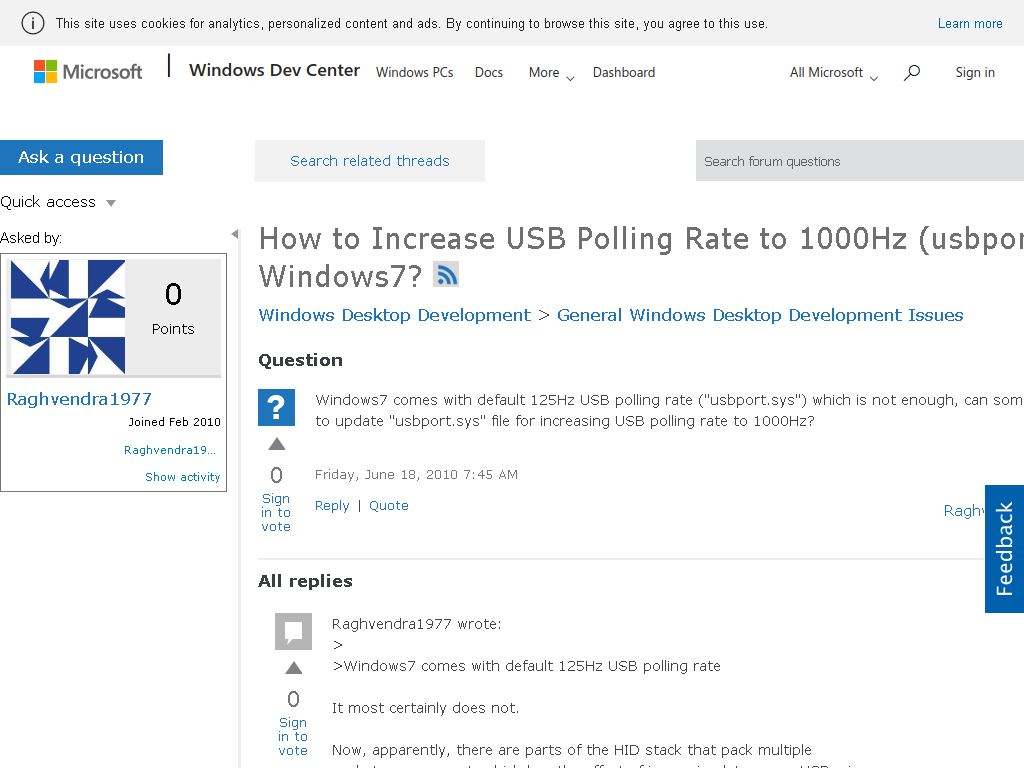Open the Docs nav item

pyautogui.click(x=488, y=72)
